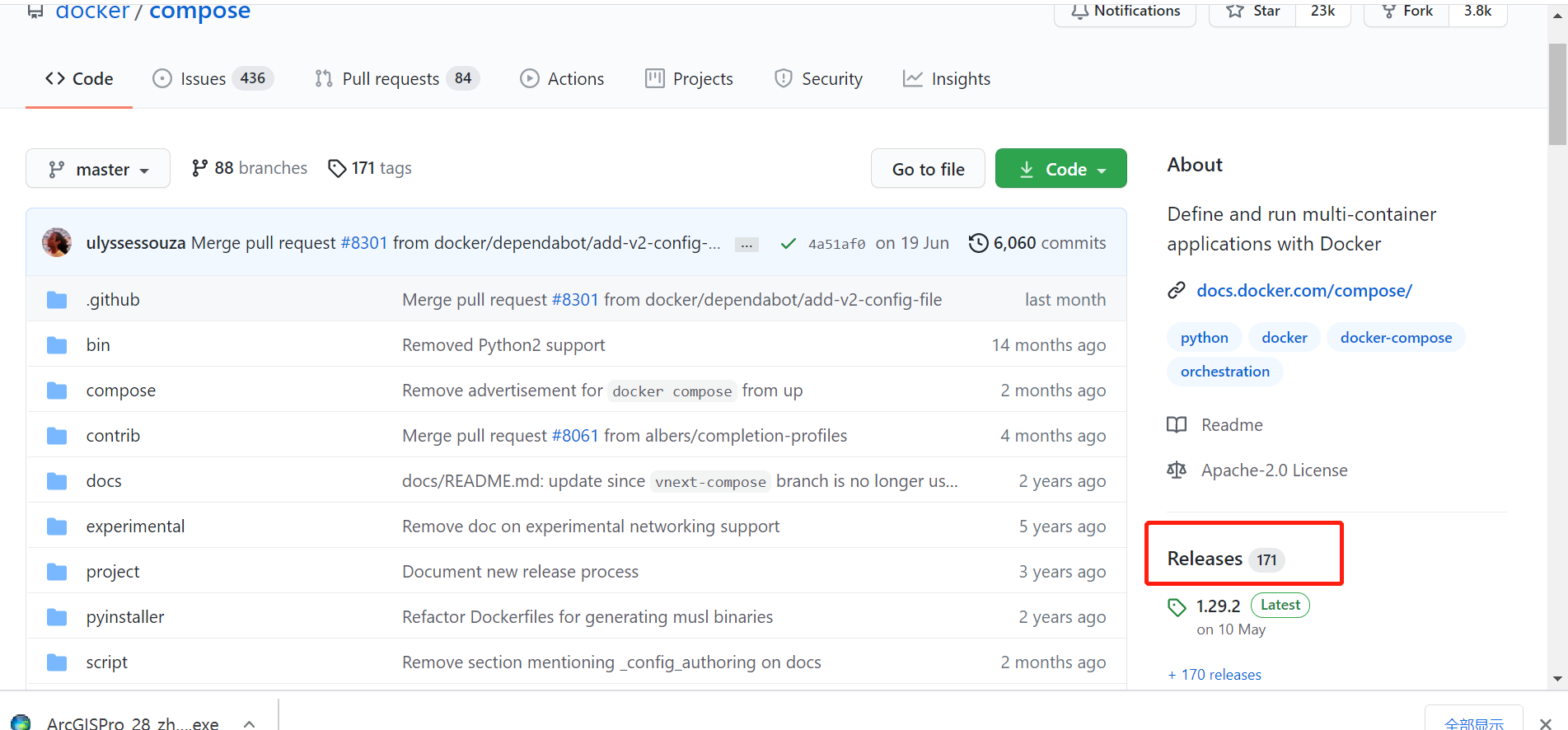
Task: Click the compose repository name
Action: [199, 11]
